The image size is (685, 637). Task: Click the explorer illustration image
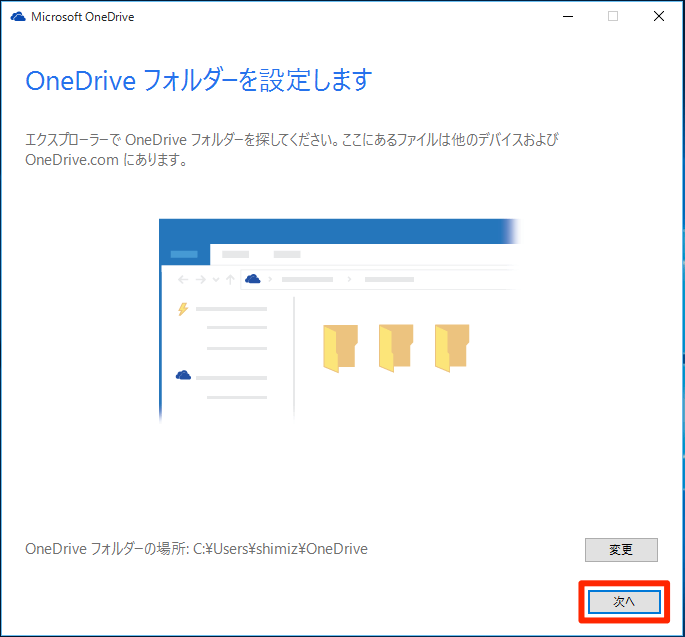pyautogui.click(x=339, y=320)
